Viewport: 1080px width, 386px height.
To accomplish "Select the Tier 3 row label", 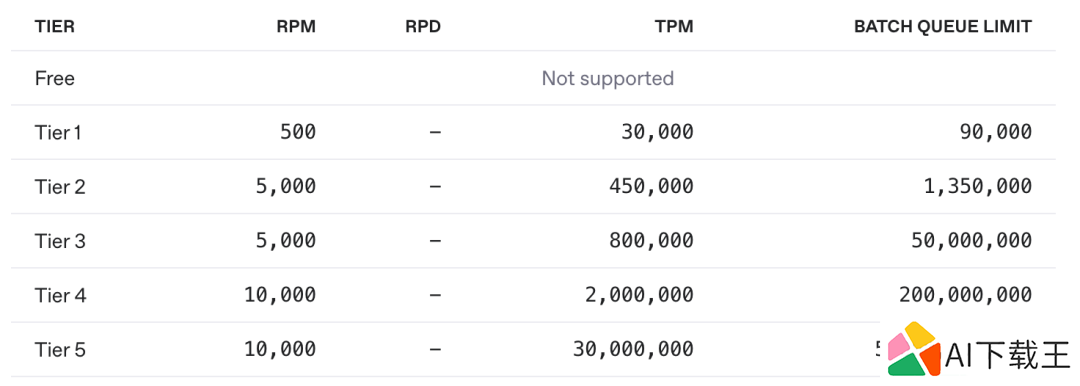I will click(x=60, y=241).
